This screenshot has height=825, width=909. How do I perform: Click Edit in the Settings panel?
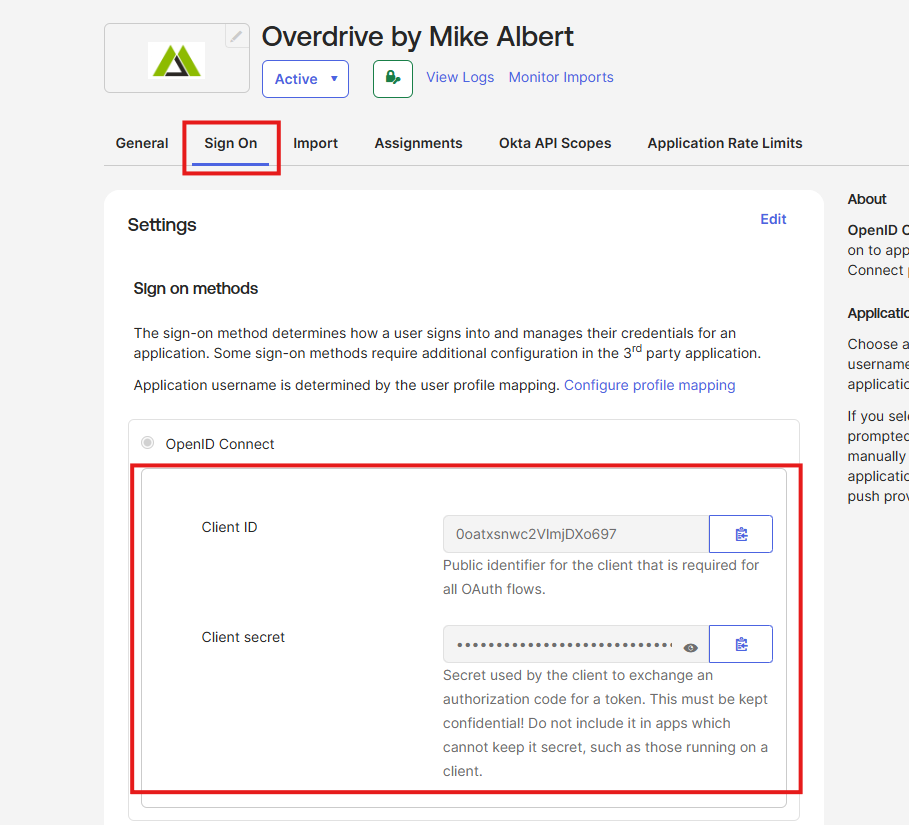tap(773, 219)
